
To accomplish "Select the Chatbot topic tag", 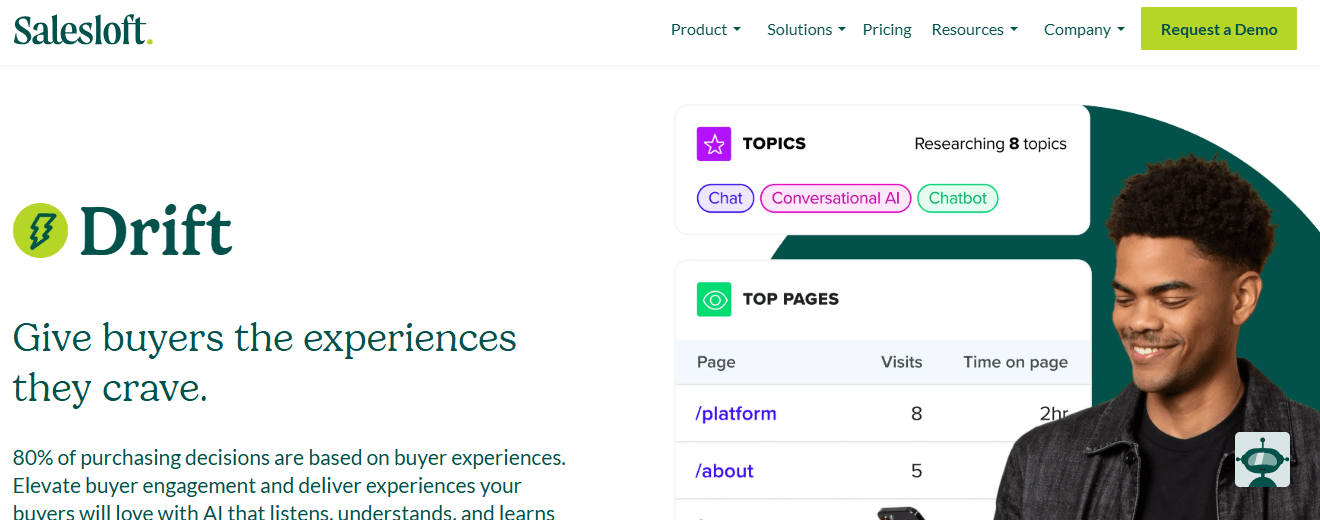I will tap(958, 198).
